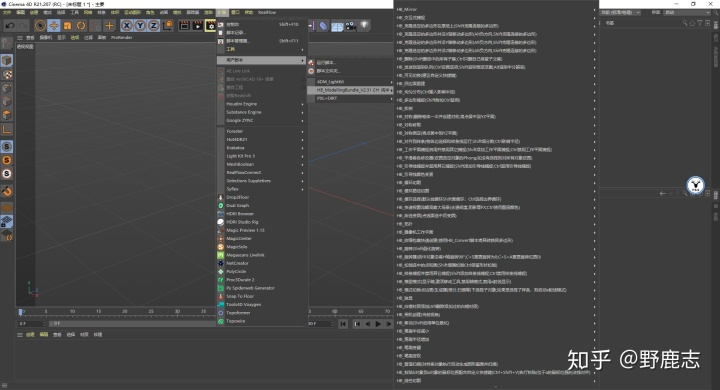
Task: Expand the Houdini Engine submenu arrow
Action: pos(302,104)
